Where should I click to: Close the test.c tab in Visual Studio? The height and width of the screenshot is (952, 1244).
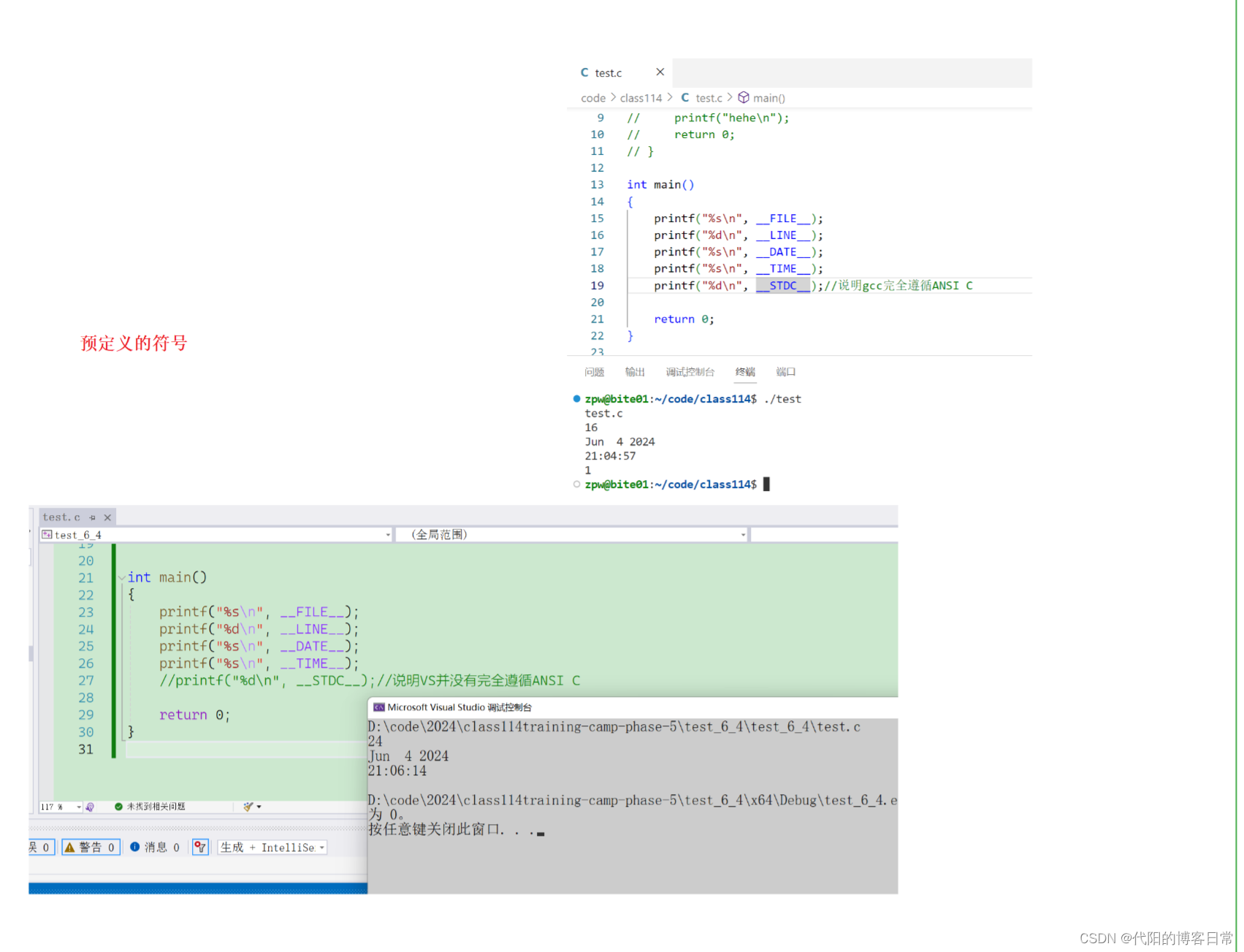point(107,517)
